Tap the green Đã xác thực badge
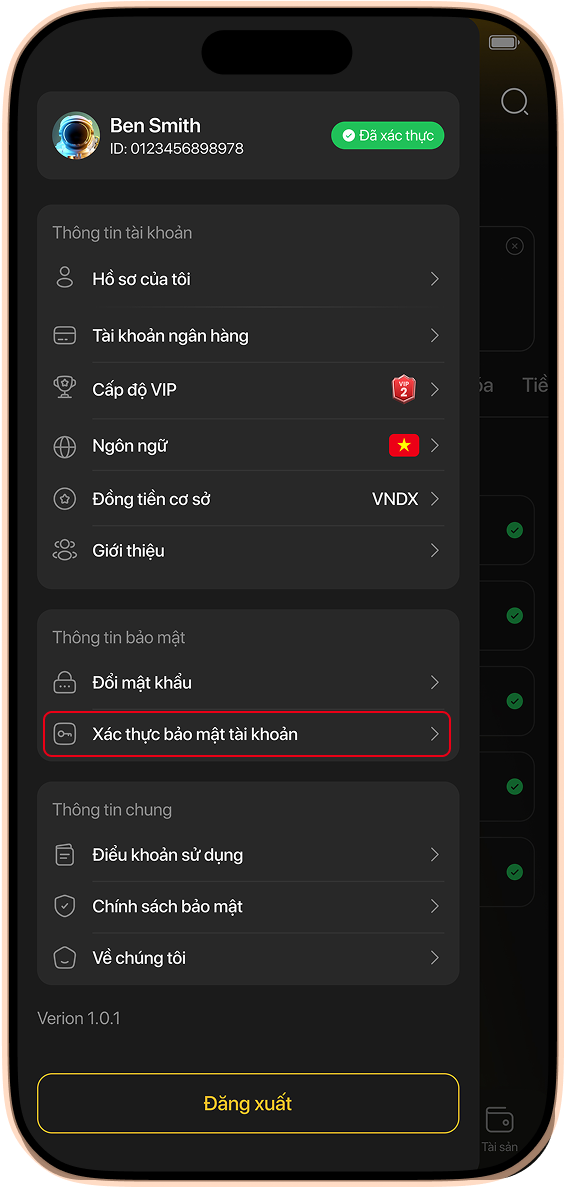Screen dimensions: 564x1187 388,136
